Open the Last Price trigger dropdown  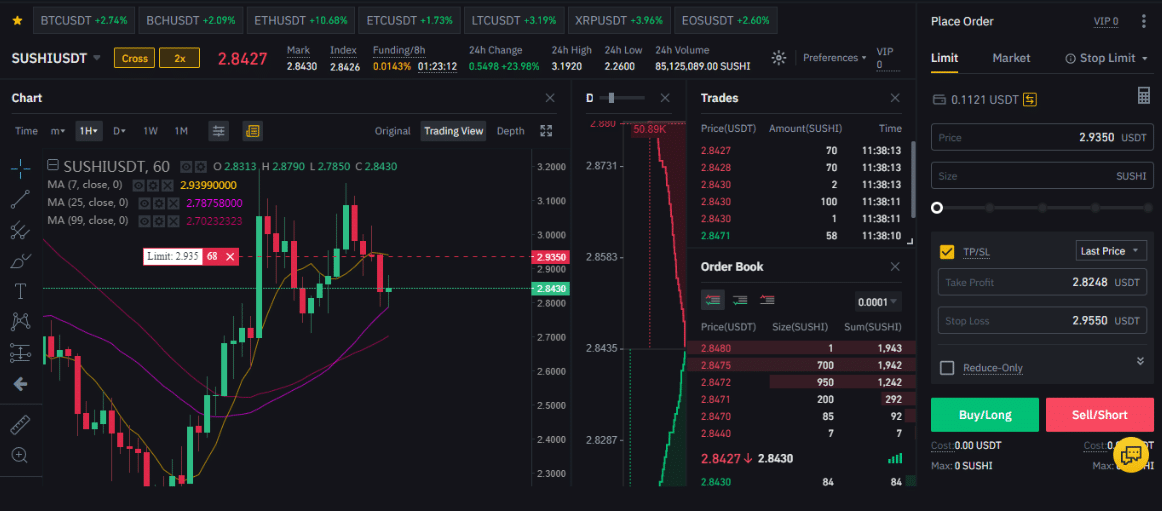(1111, 251)
